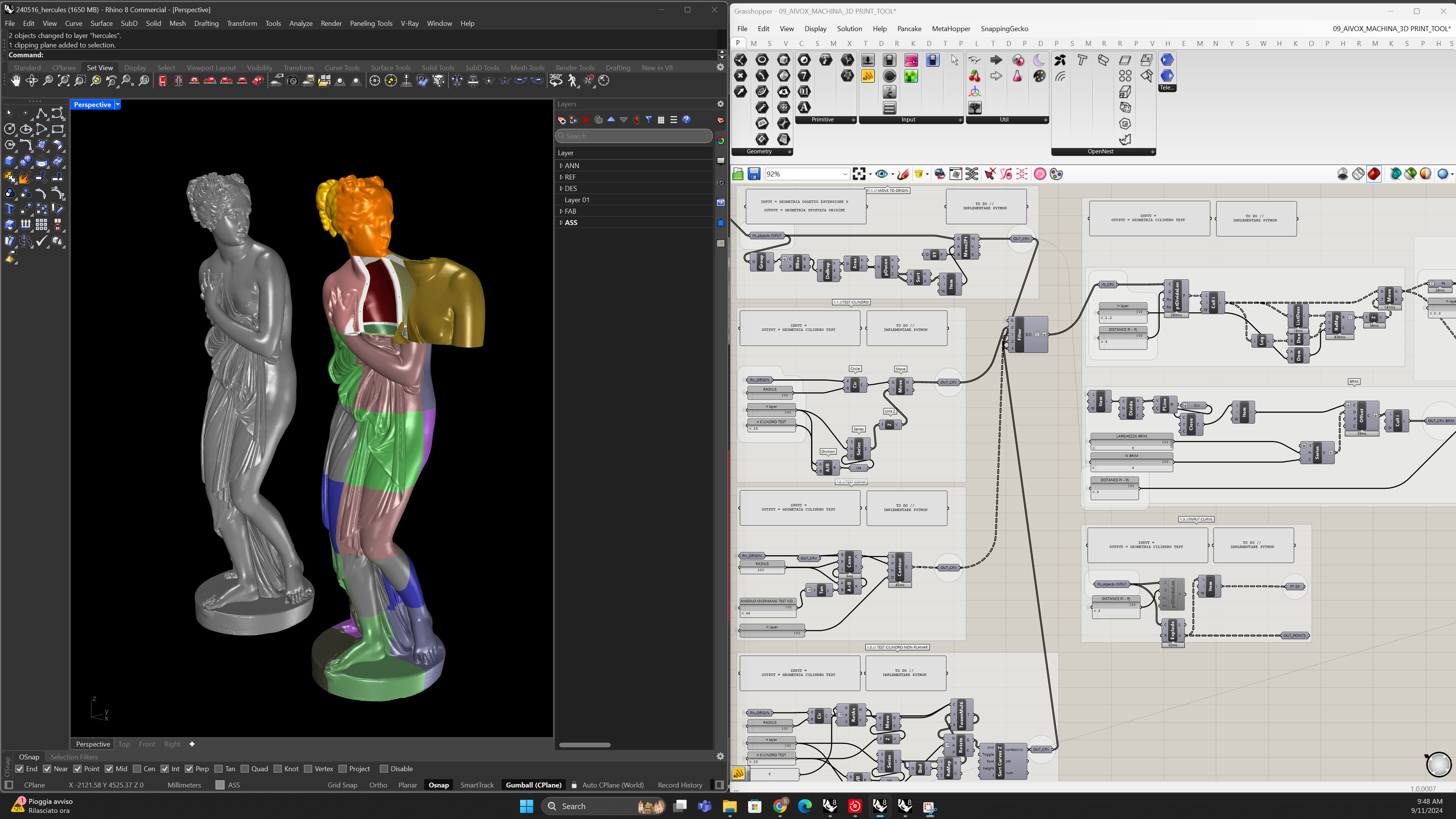Open the Perspective viewport dropdown arrow
The height and width of the screenshot is (819, 1456).
coord(118,105)
